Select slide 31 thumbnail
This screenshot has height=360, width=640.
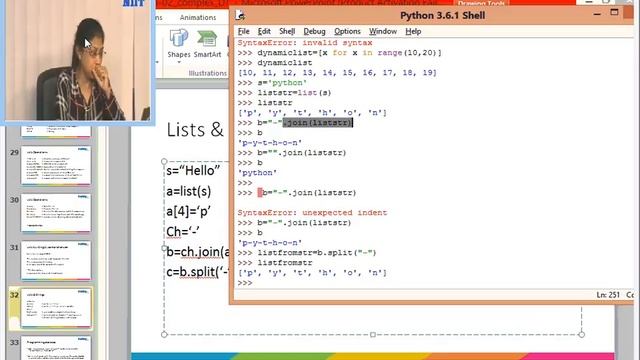(56, 261)
